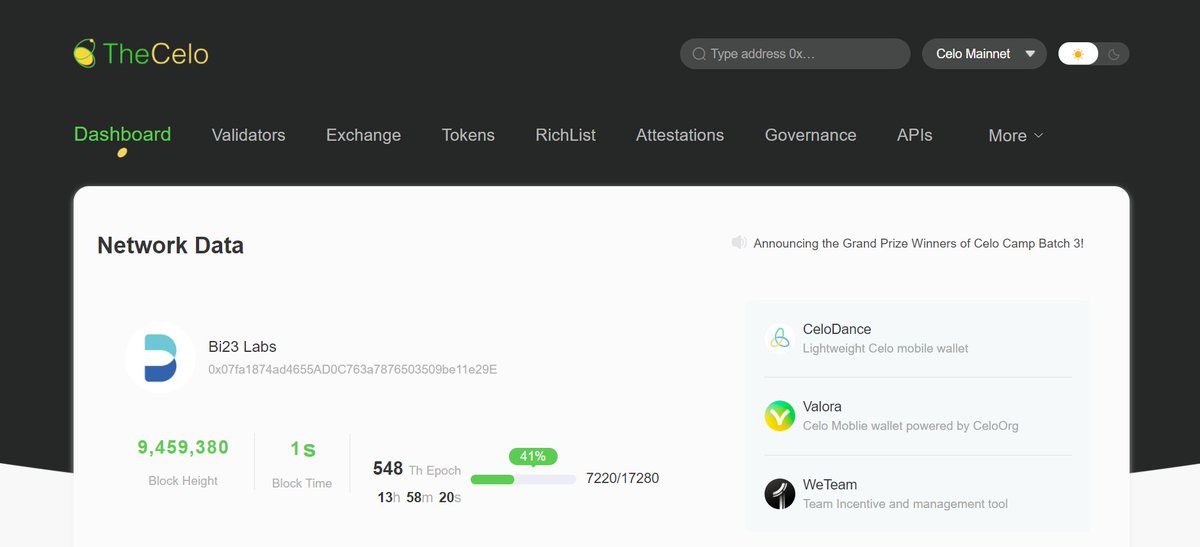Open the Dashboard tab

(122, 134)
